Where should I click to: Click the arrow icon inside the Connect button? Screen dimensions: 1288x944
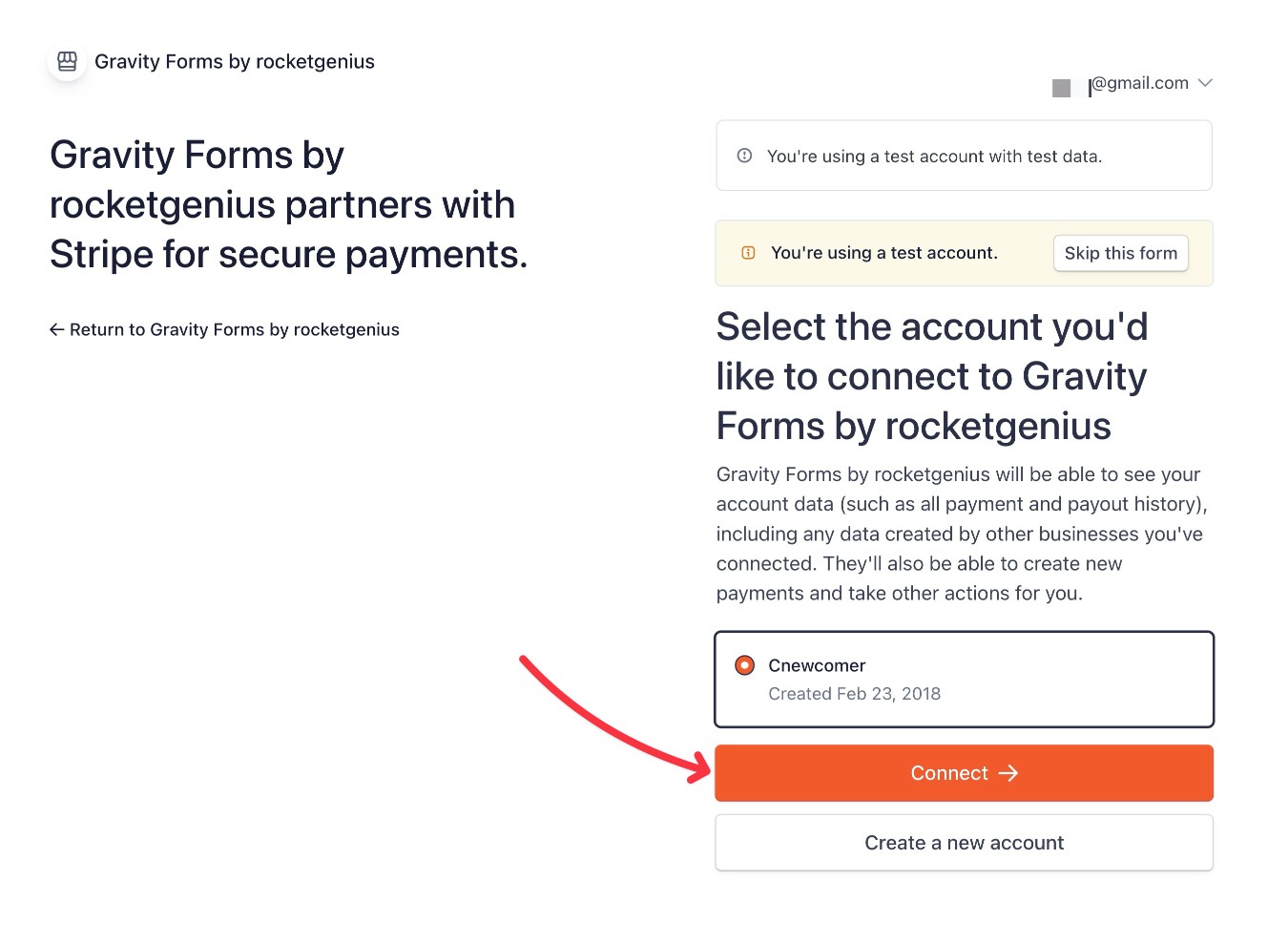coord(1009,773)
